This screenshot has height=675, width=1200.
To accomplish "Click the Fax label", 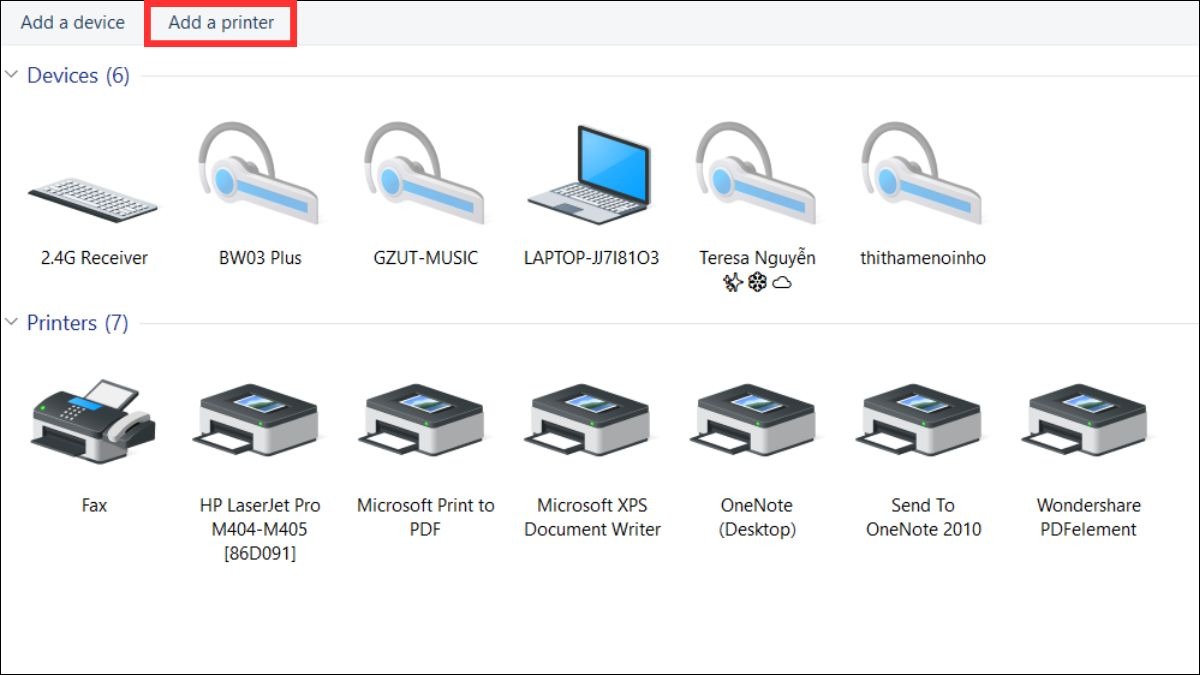I will click(x=94, y=505).
